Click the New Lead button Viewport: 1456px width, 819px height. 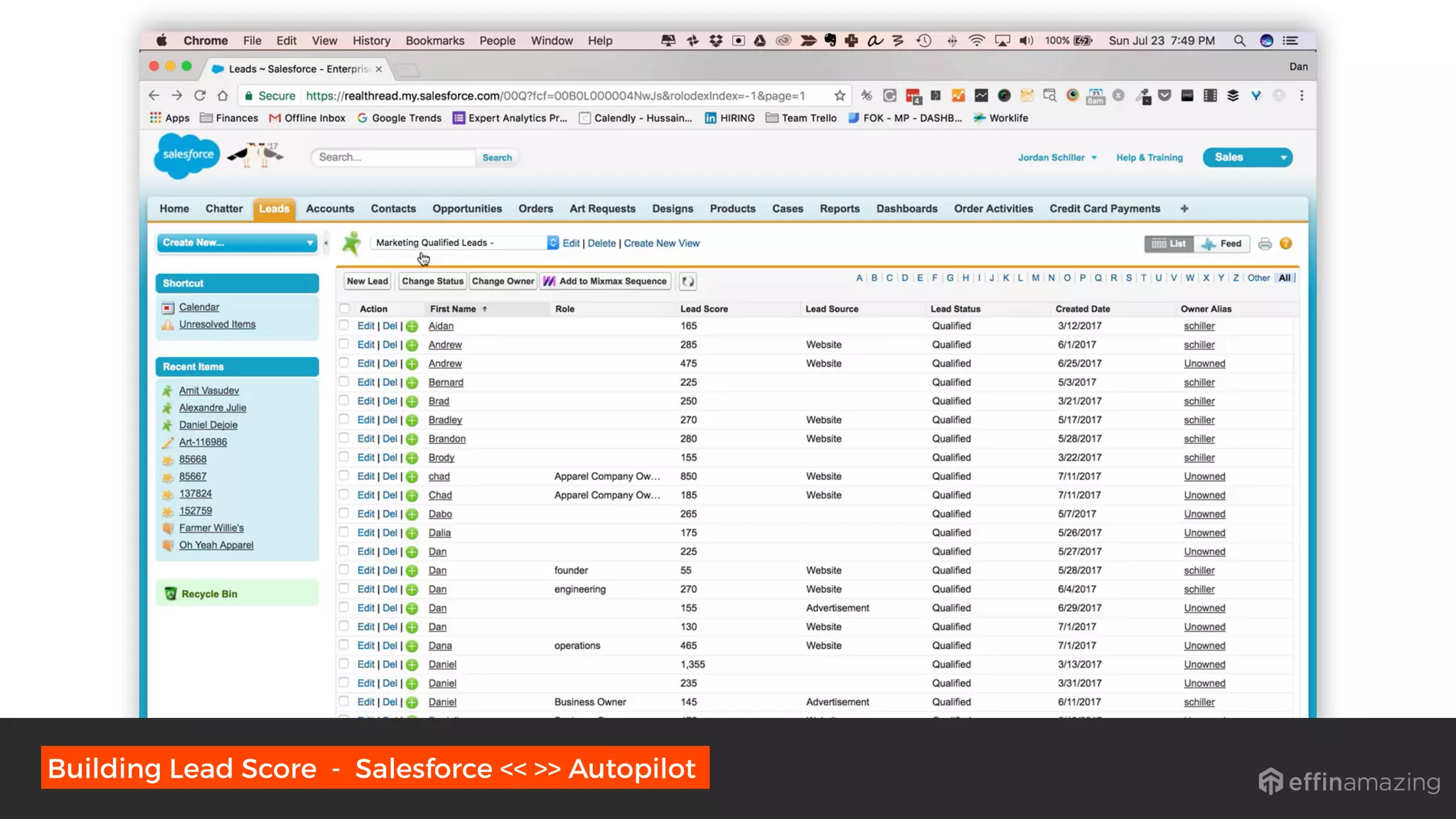[x=368, y=282]
